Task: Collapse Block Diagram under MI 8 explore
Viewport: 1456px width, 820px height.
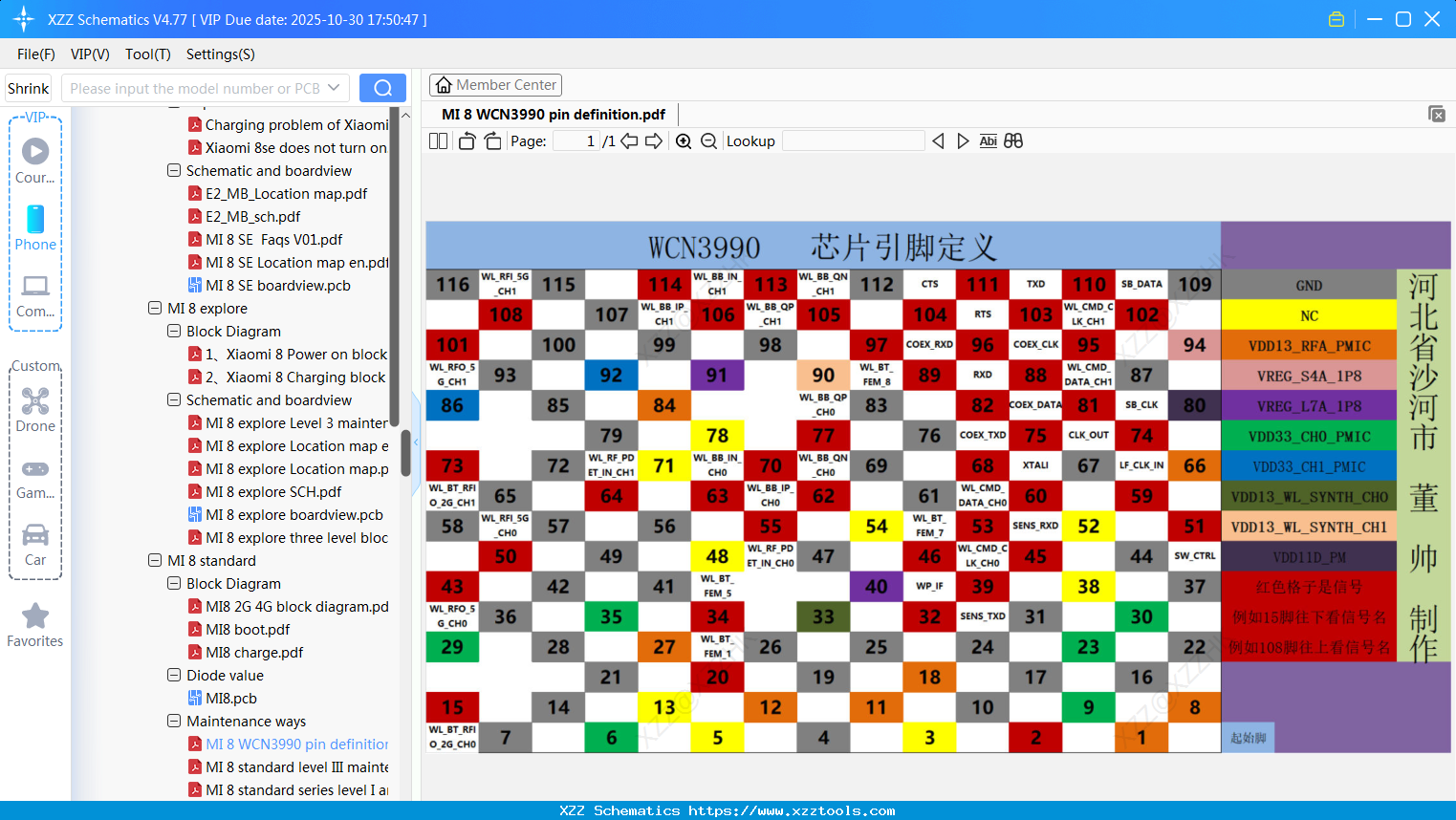Action: point(174,331)
